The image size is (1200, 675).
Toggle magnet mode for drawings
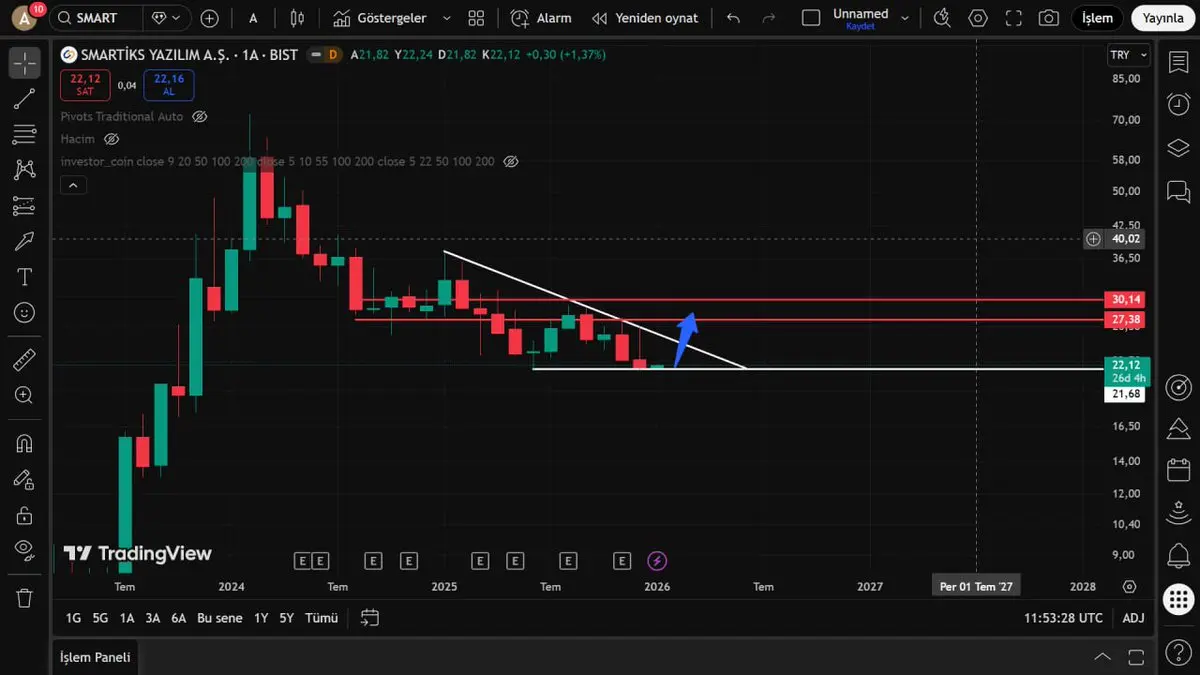(x=25, y=442)
